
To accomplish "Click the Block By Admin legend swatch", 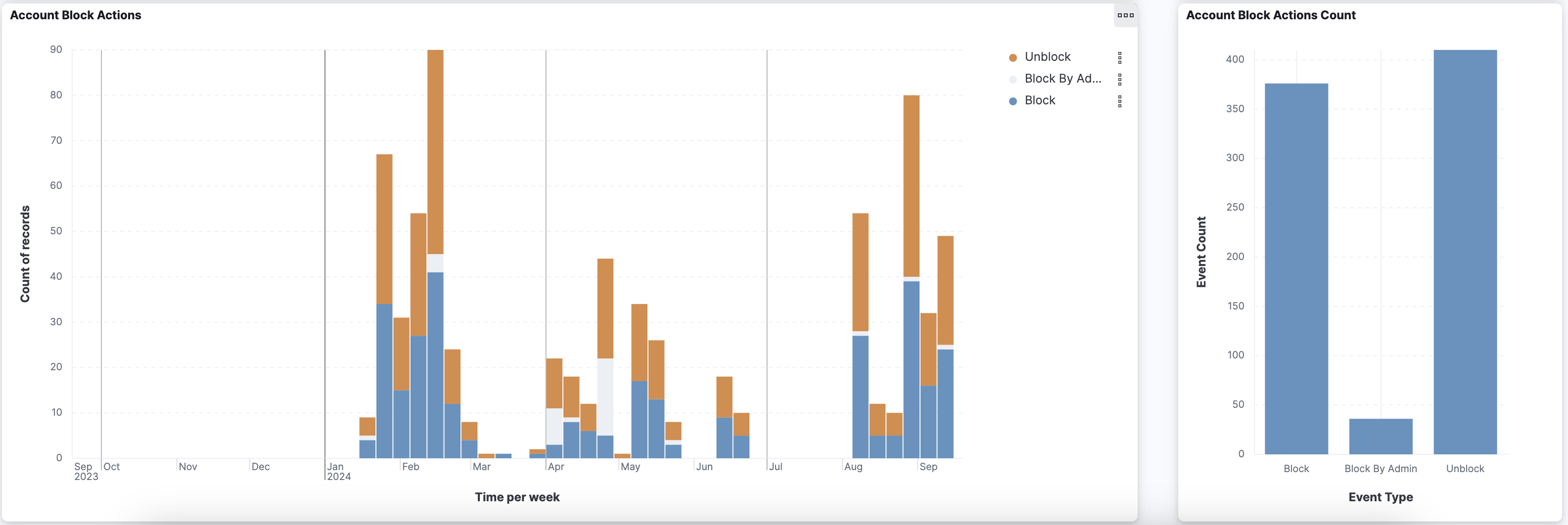I will click(1012, 79).
